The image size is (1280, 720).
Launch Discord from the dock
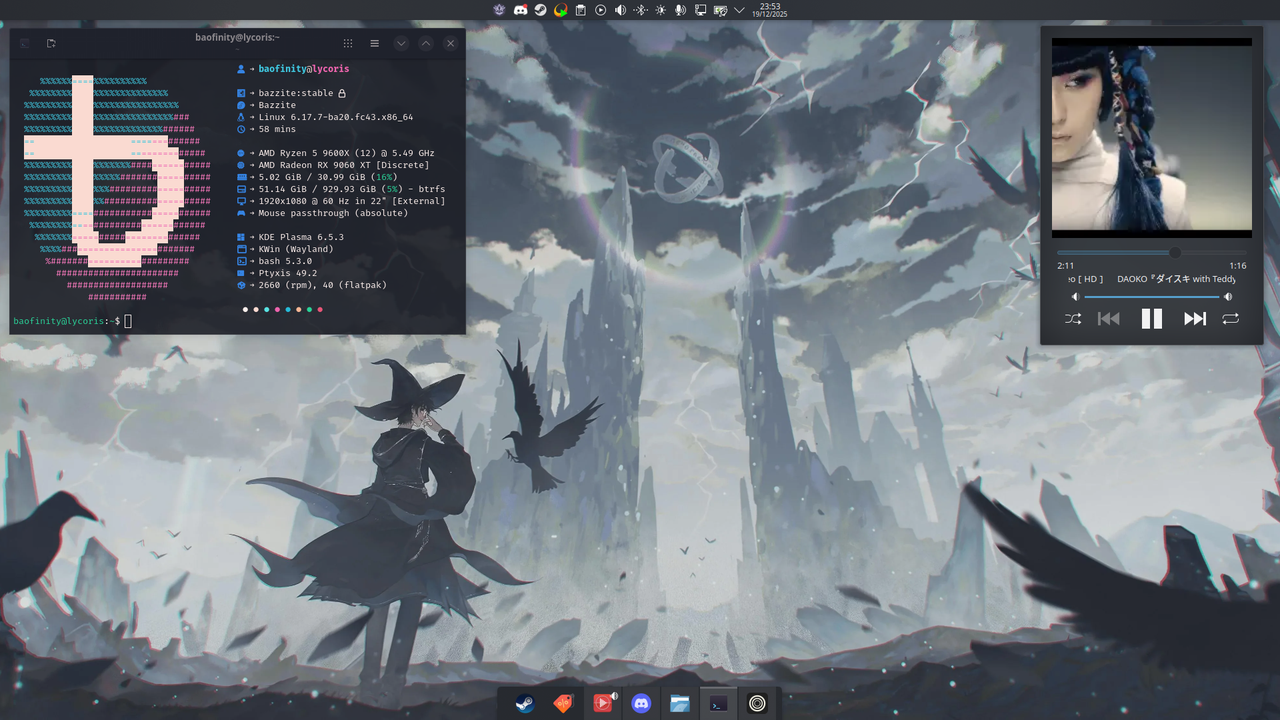[x=641, y=703]
